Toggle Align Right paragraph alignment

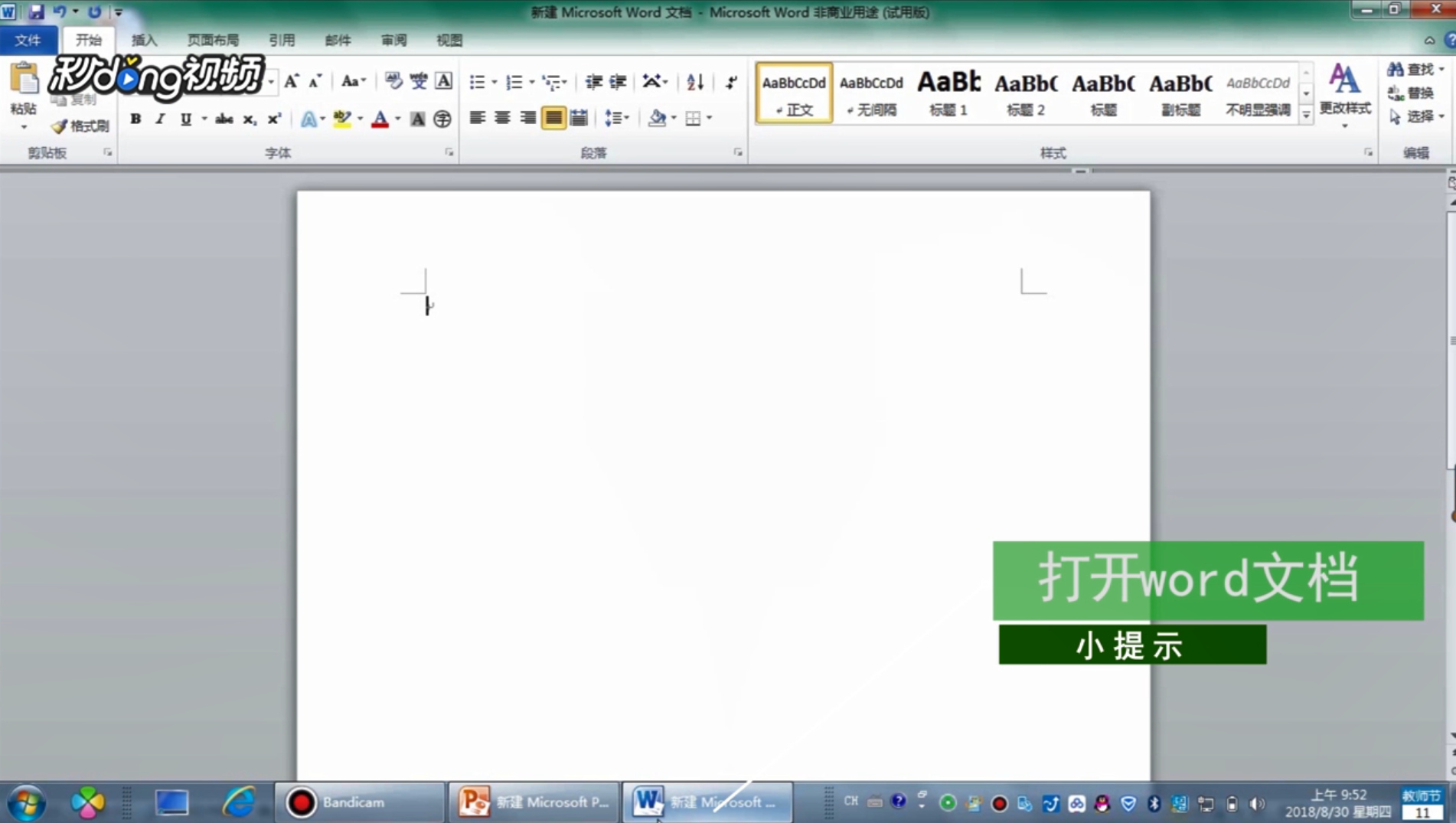pos(527,118)
